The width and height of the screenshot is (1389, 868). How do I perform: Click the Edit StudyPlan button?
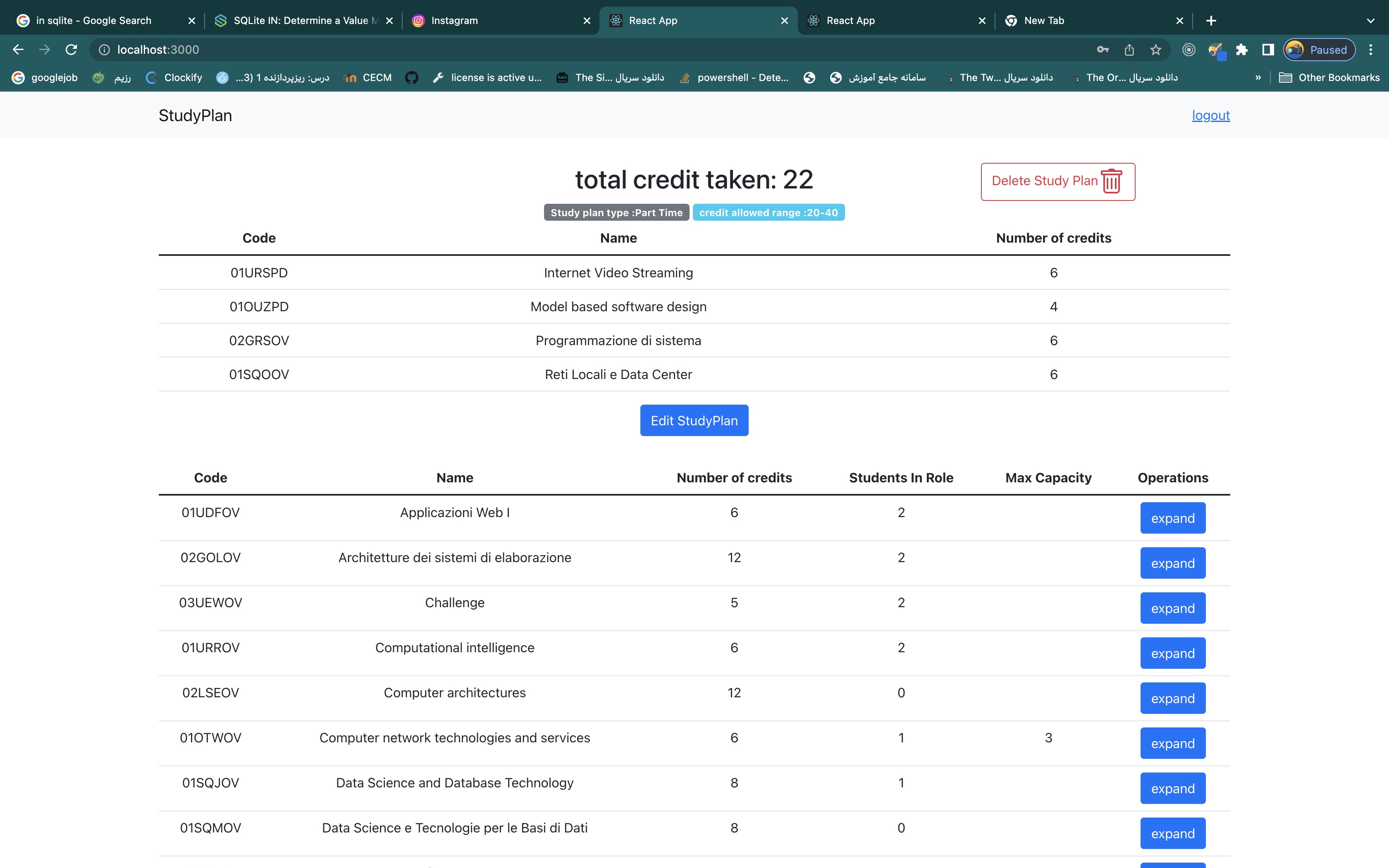pos(694,420)
